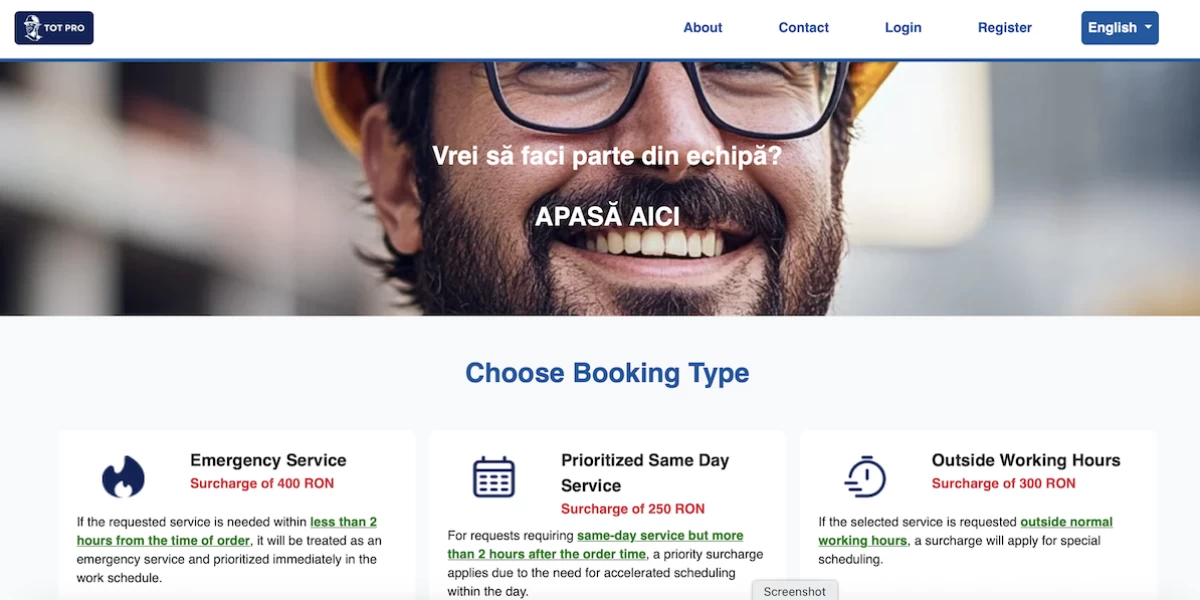Open the English language dropdown
This screenshot has width=1200, height=600.
[1120, 28]
